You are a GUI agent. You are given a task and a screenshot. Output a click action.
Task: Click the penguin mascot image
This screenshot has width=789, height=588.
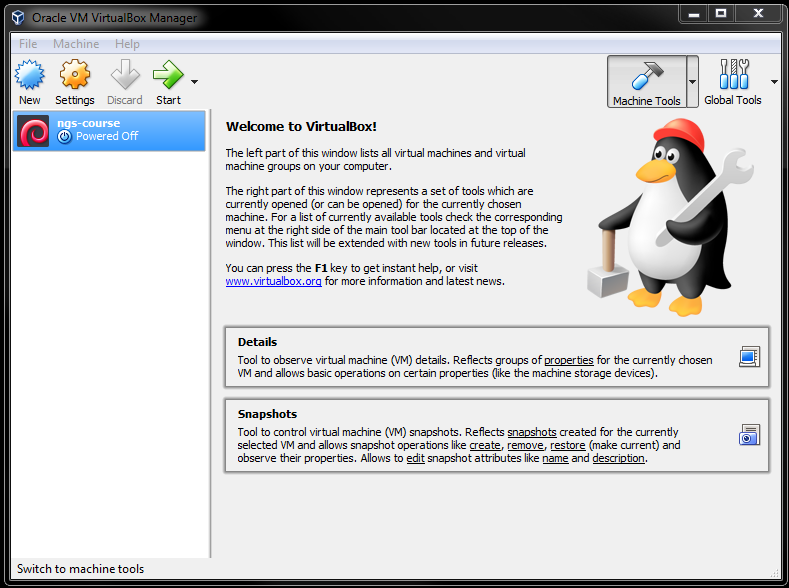point(671,217)
